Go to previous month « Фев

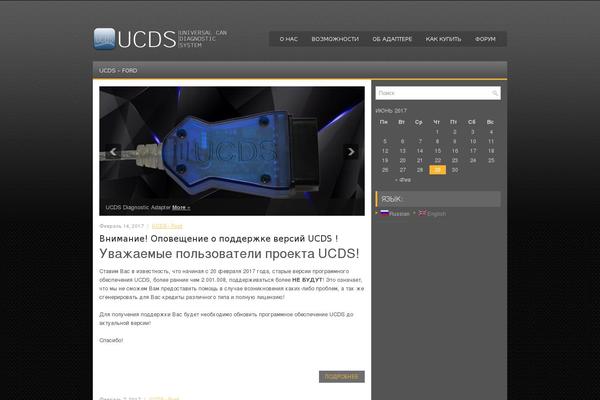pyautogui.click(x=403, y=180)
